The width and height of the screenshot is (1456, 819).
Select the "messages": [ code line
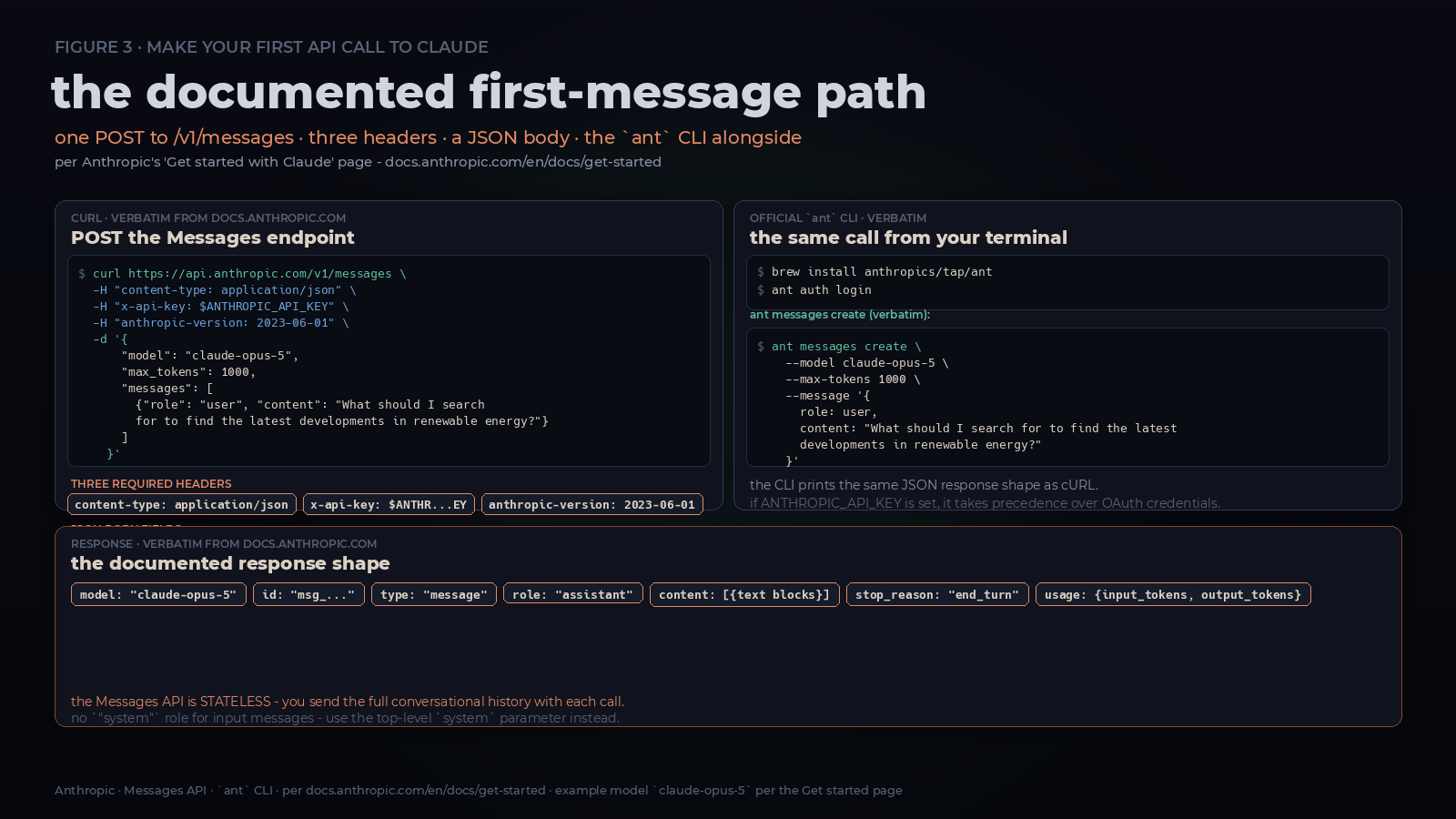click(167, 389)
